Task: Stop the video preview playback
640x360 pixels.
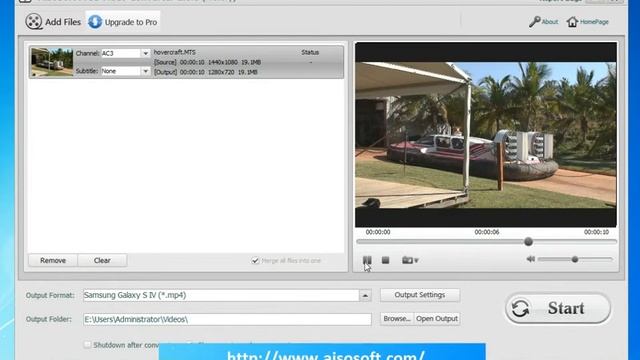Action: (x=385, y=260)
